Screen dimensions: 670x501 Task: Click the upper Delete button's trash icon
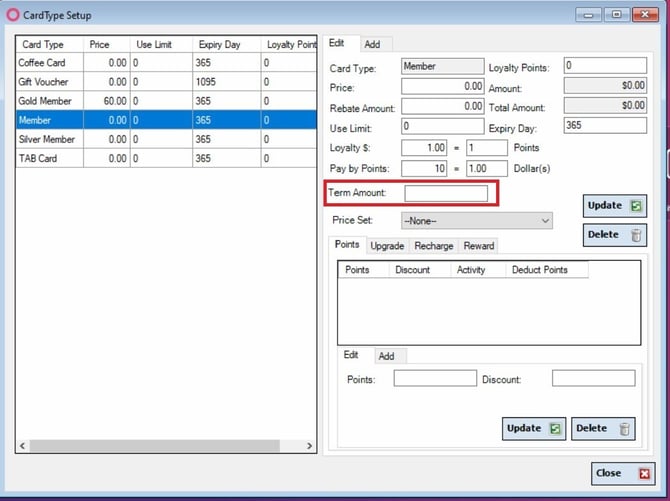pos(636,235)
